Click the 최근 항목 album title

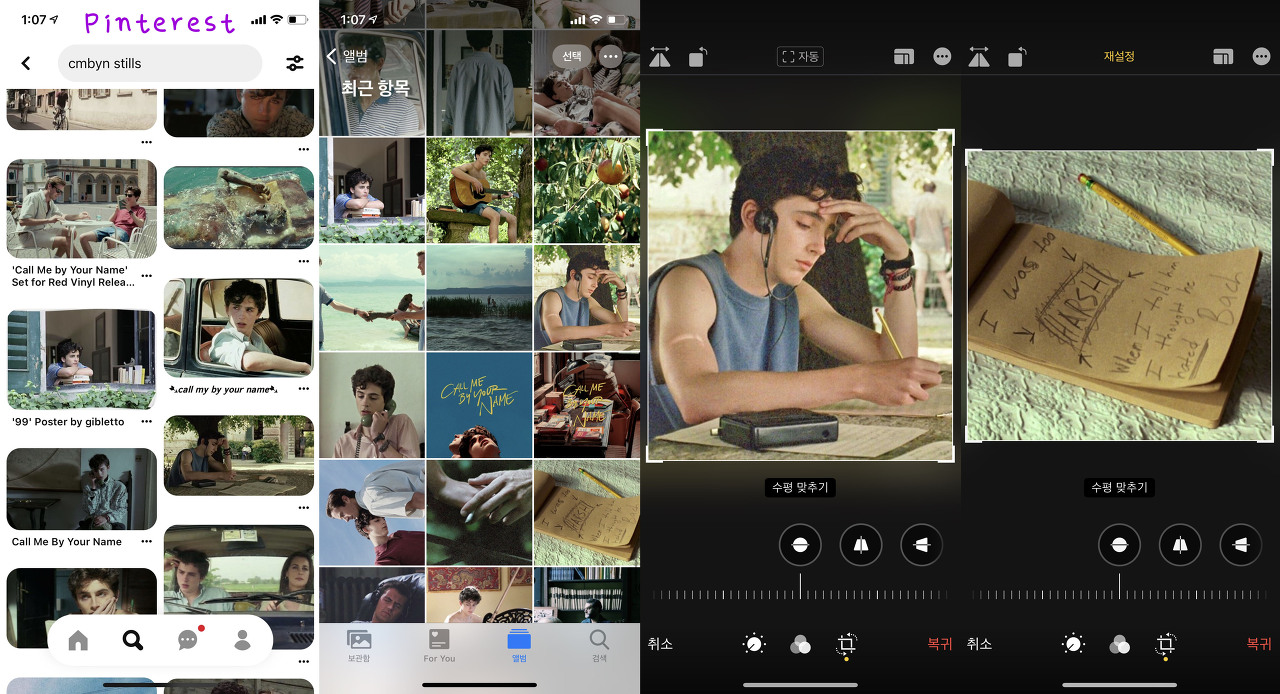click(x=375, y=88)
